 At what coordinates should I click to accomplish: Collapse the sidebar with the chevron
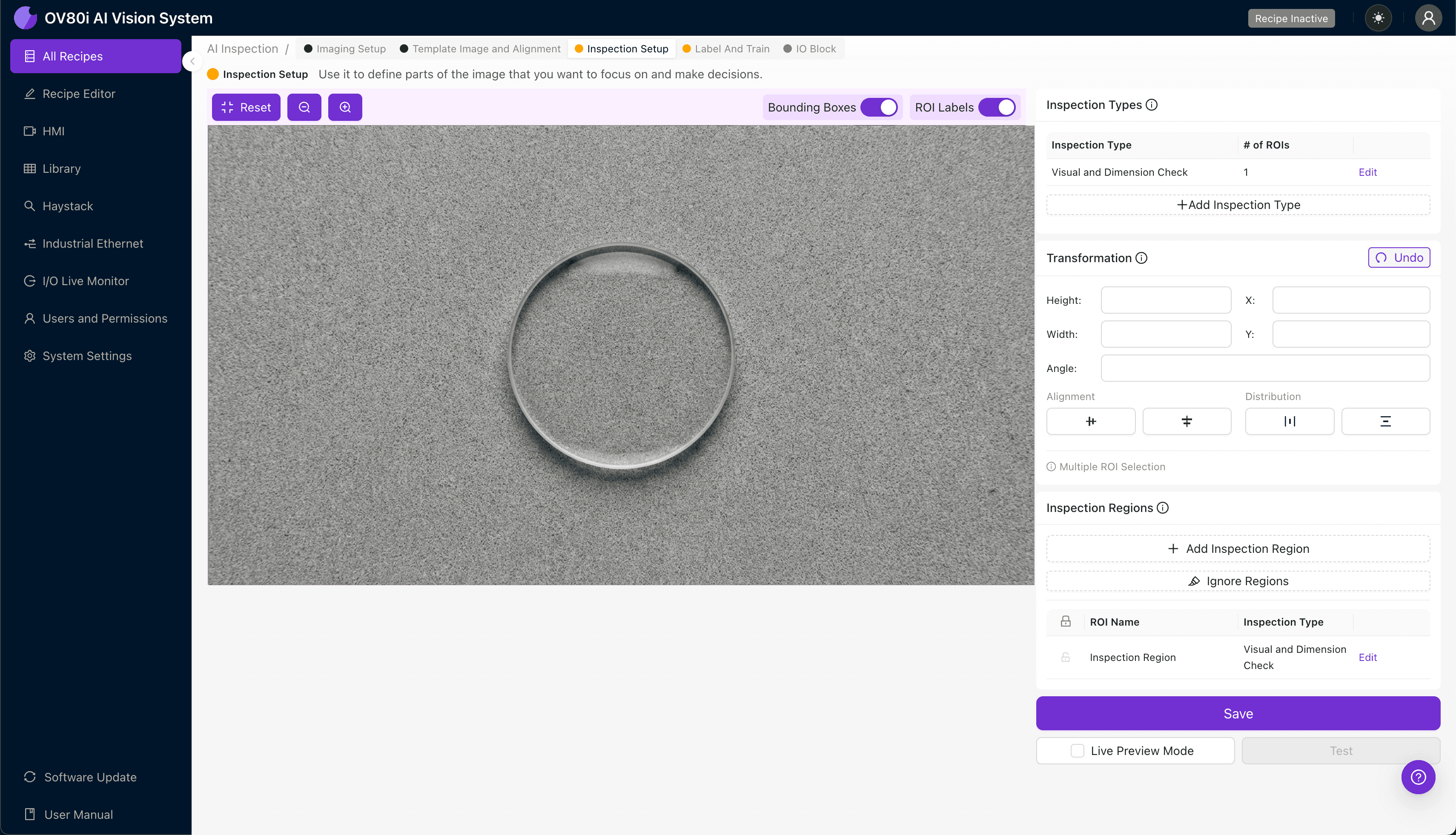[192, 62]
